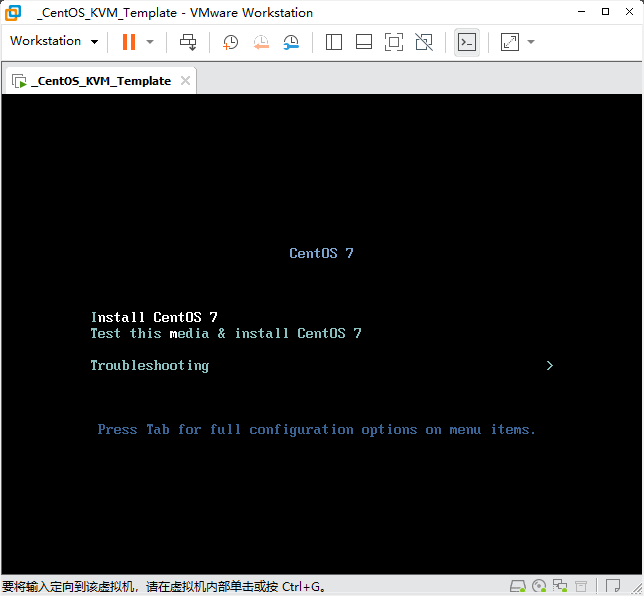This screenshot has height=596, width=644.
Task: Toggle the thumbnail bar view
Action: pyautogui.click(x=363, y=42)
